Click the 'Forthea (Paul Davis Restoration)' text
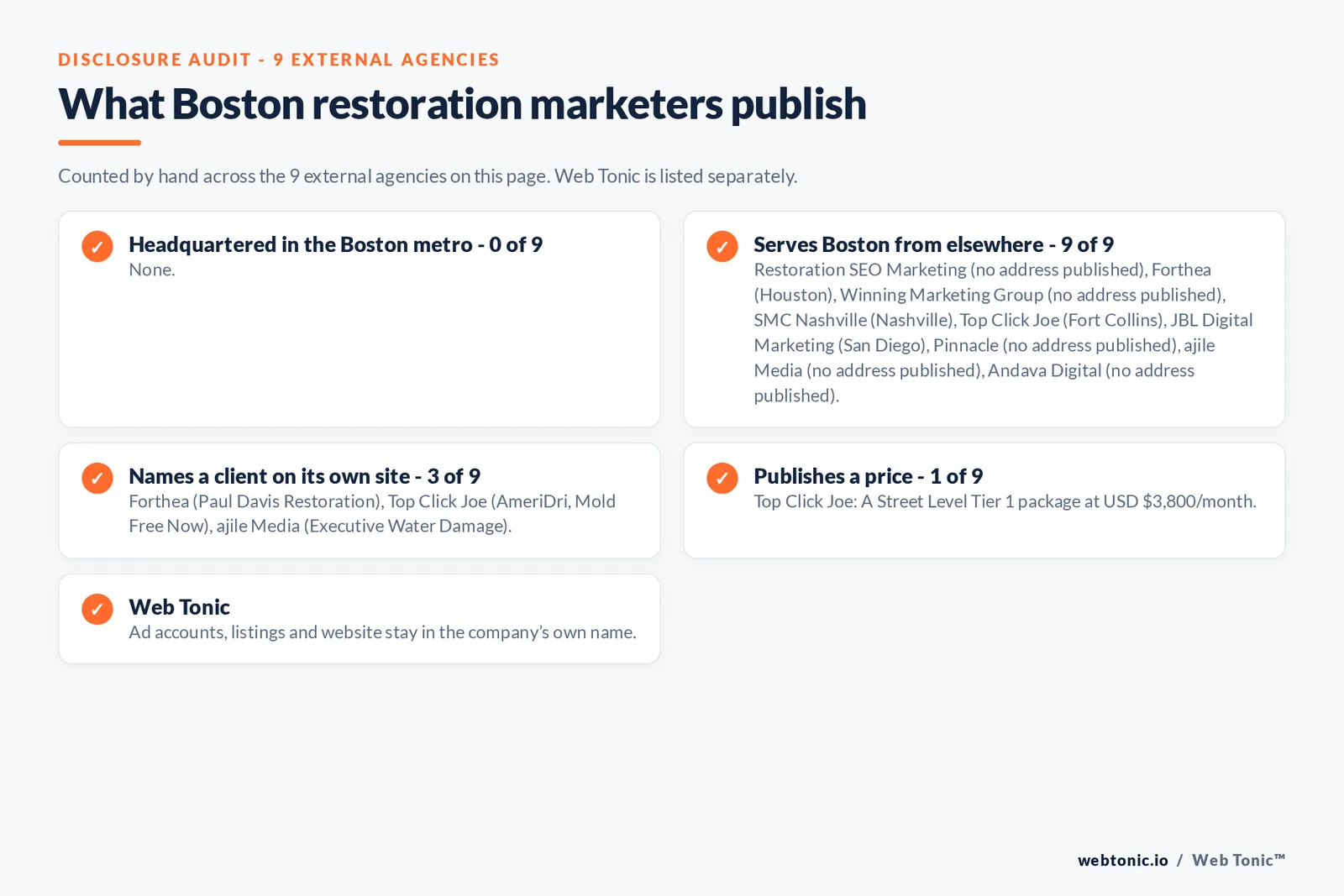This screenshot has height=896, width=1344. tap(256, 501)
